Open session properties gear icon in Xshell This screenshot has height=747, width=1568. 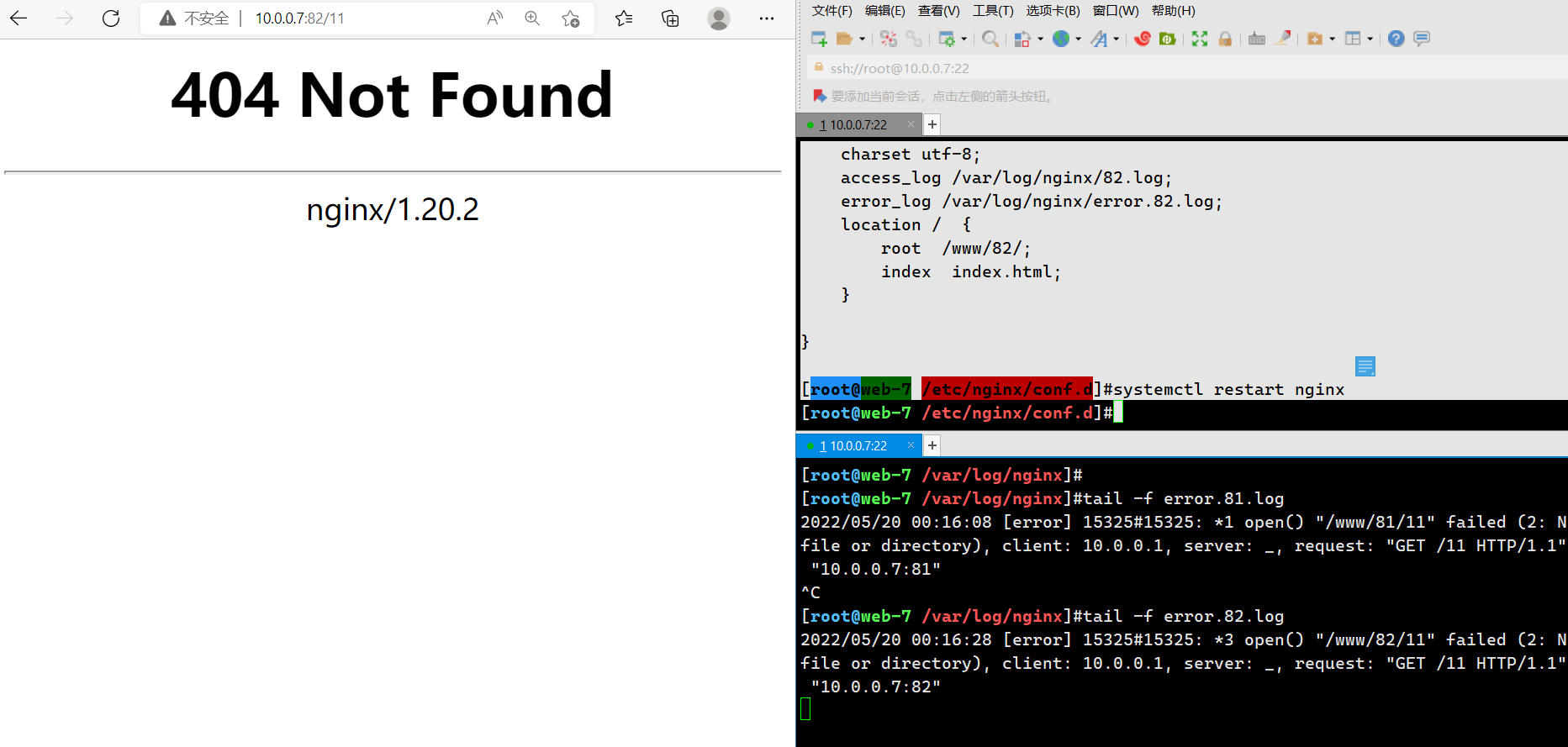pyautogui.click(x=947, y=39)
